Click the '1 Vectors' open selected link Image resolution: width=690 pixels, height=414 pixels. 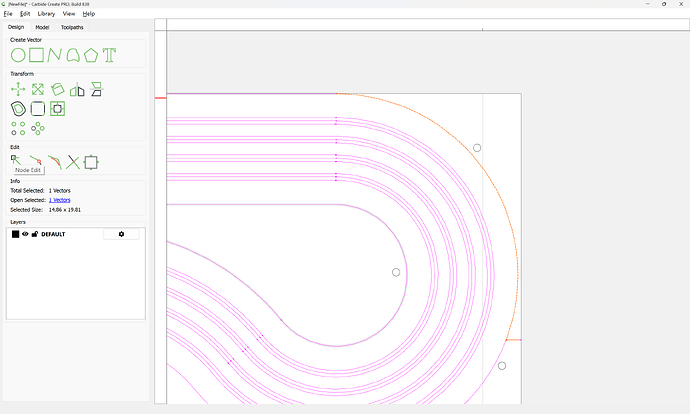(60, 200)
